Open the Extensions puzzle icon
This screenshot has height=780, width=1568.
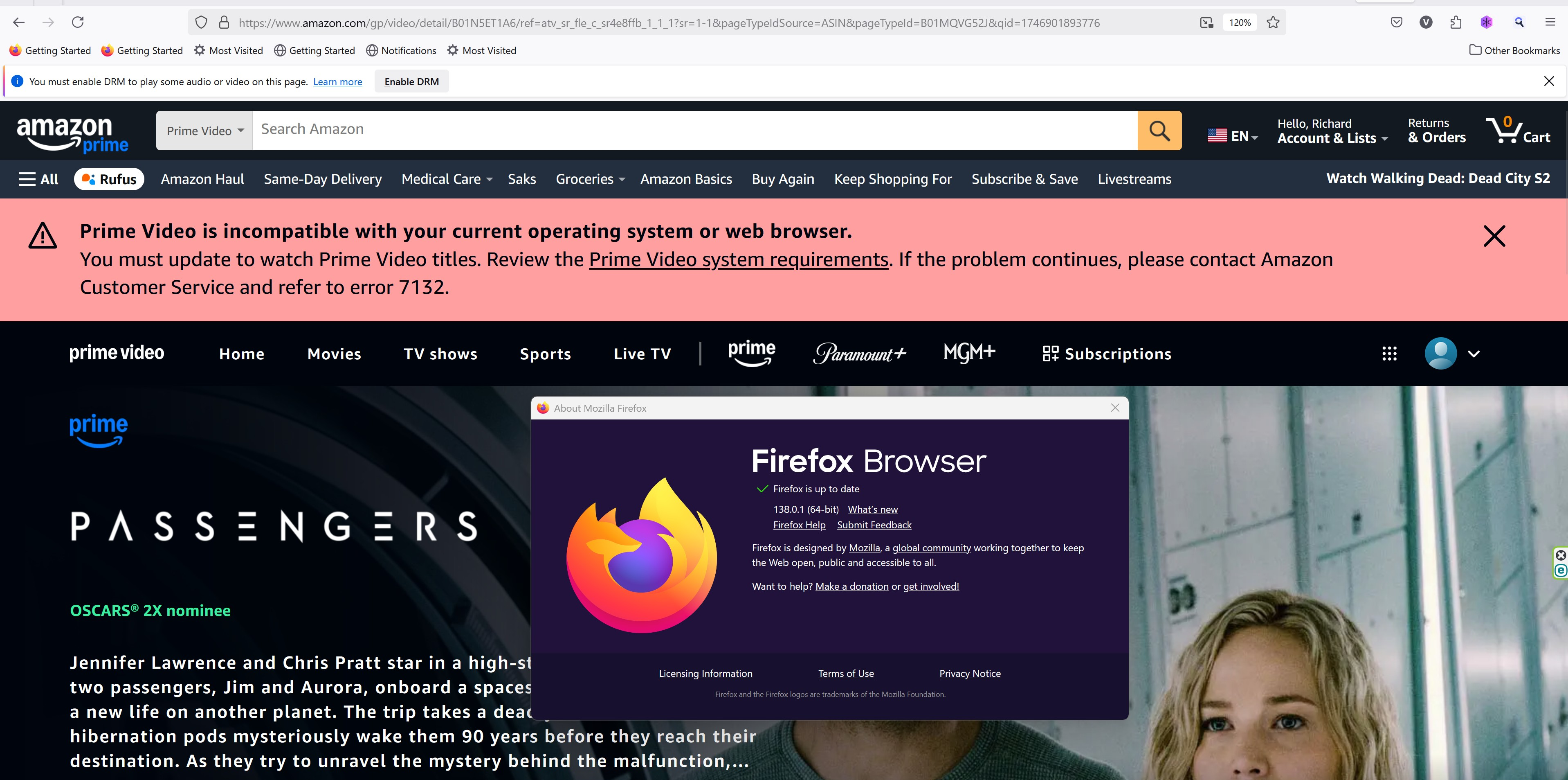tap(1456, 23)
